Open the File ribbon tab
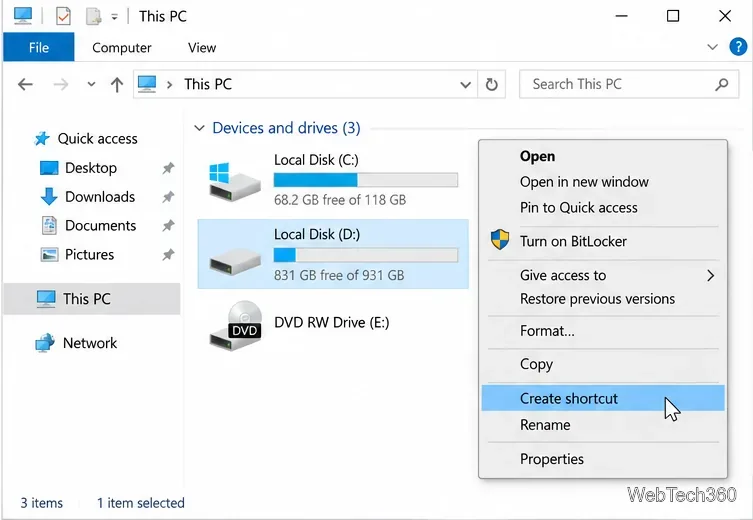This screenshot has width=753, height=520. 39,47
